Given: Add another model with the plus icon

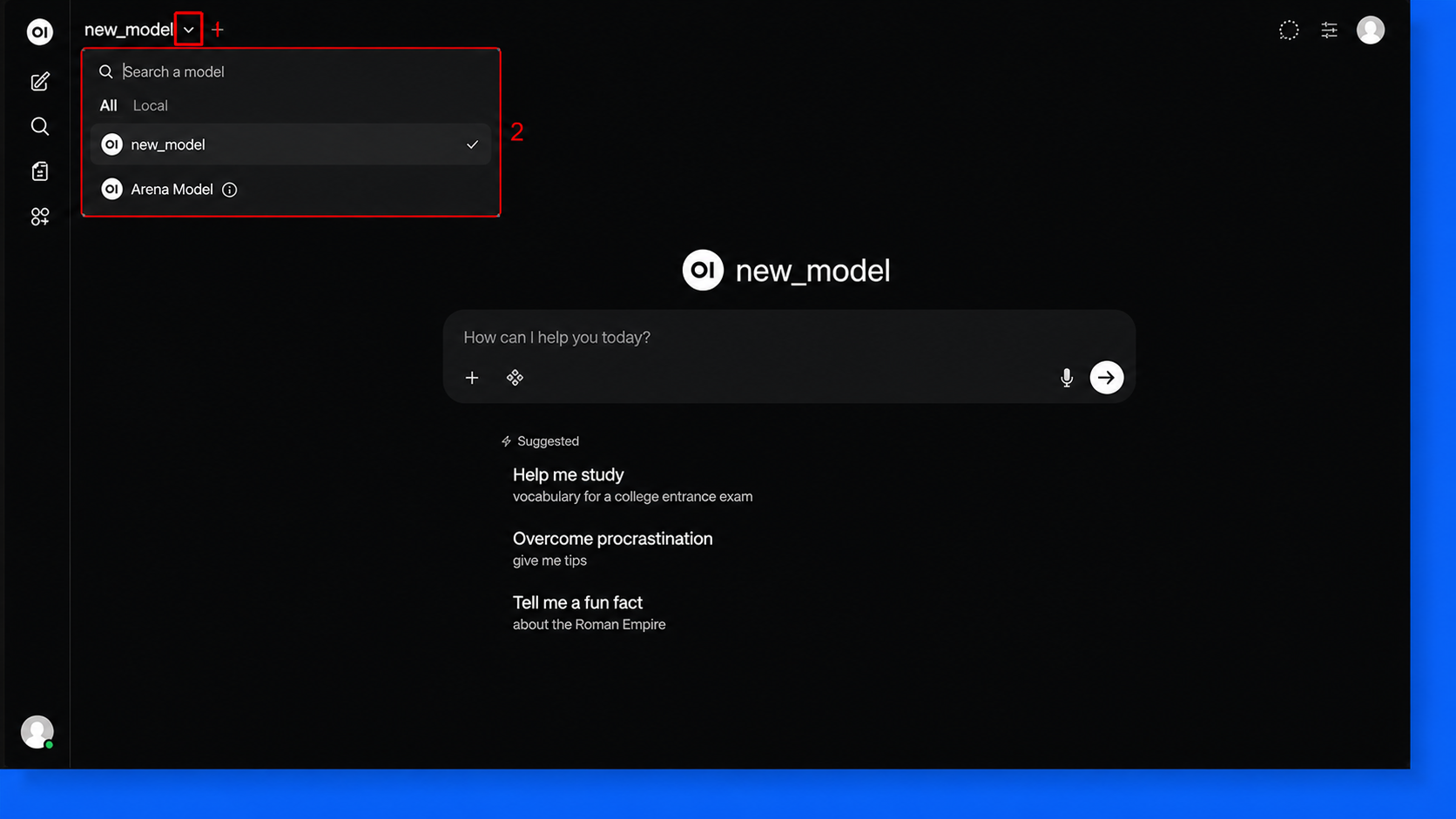Looking at the screenshot, I should (x=218, y=30).
